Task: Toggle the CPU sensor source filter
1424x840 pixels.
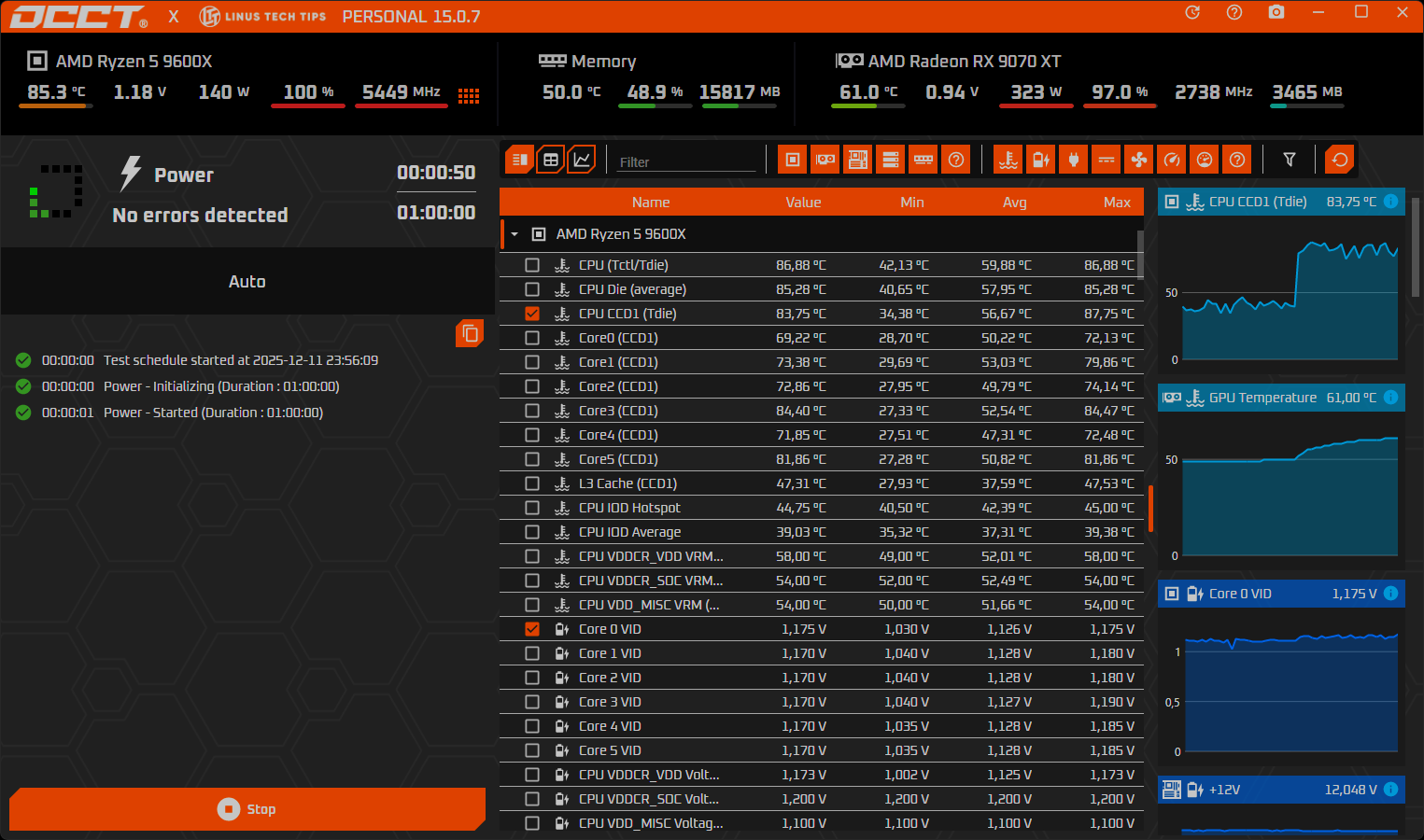Action: (x=793, y=160)
